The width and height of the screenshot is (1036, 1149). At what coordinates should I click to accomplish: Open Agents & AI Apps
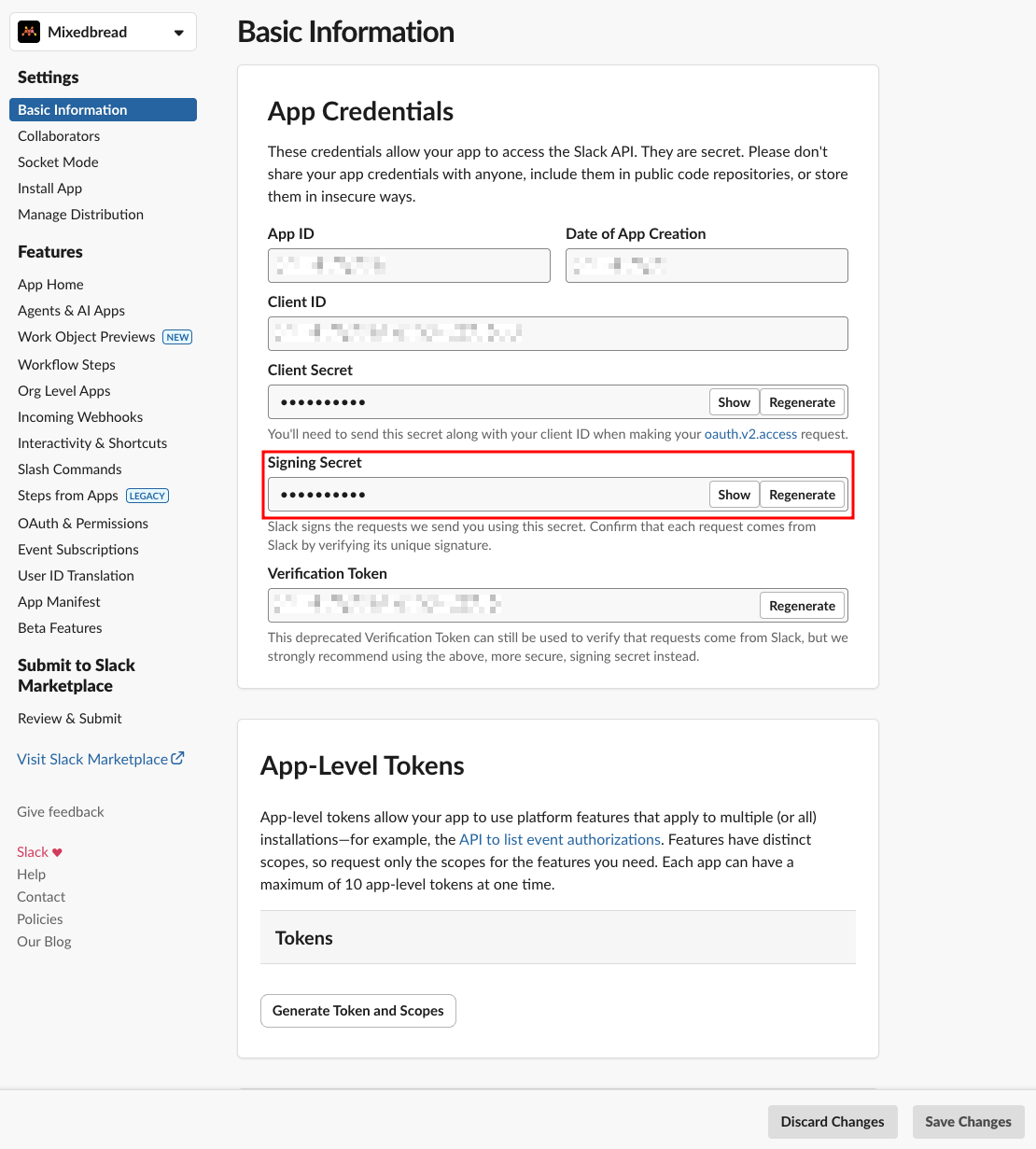(x=71, y=311)
